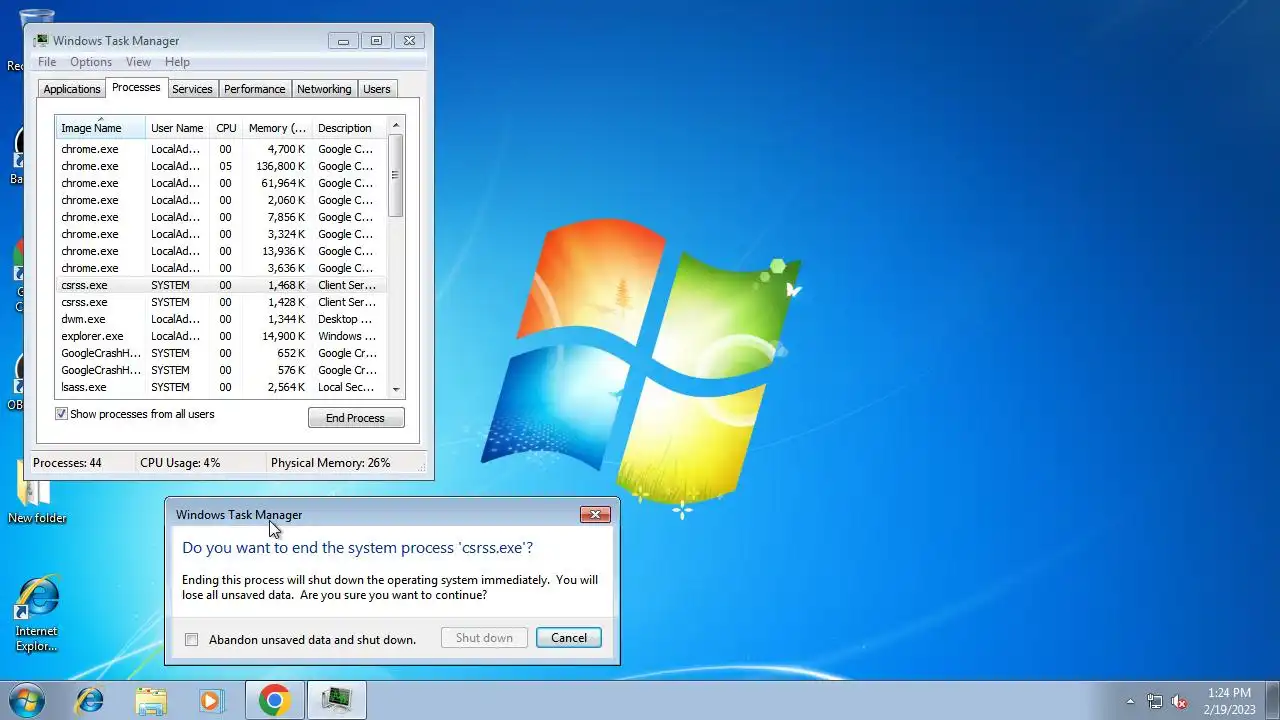Close the csrss.exe confirmation dialog
This screenshot has height=720, width=1280.
coord(595,514)
